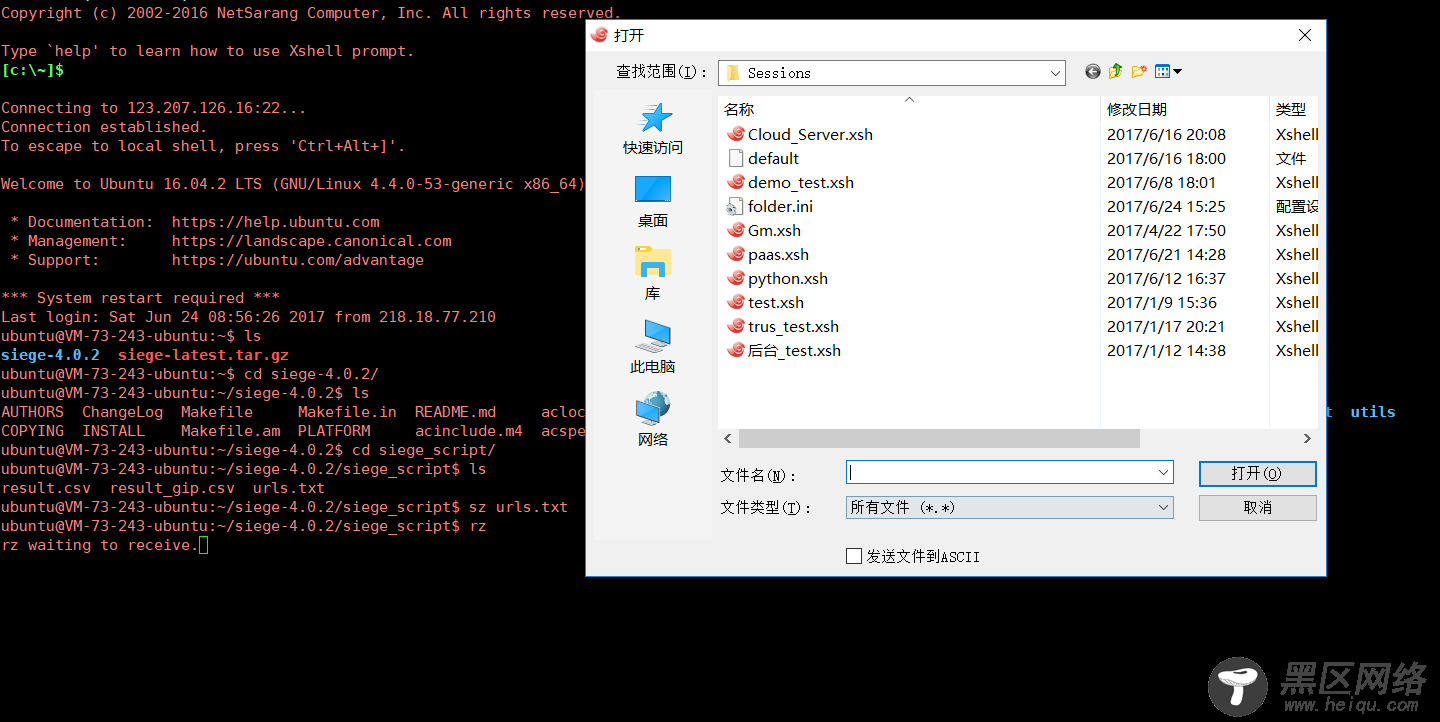Select Desktop (桌面) in sidebar
1440x722 pixels.
[x=653, y=202]
